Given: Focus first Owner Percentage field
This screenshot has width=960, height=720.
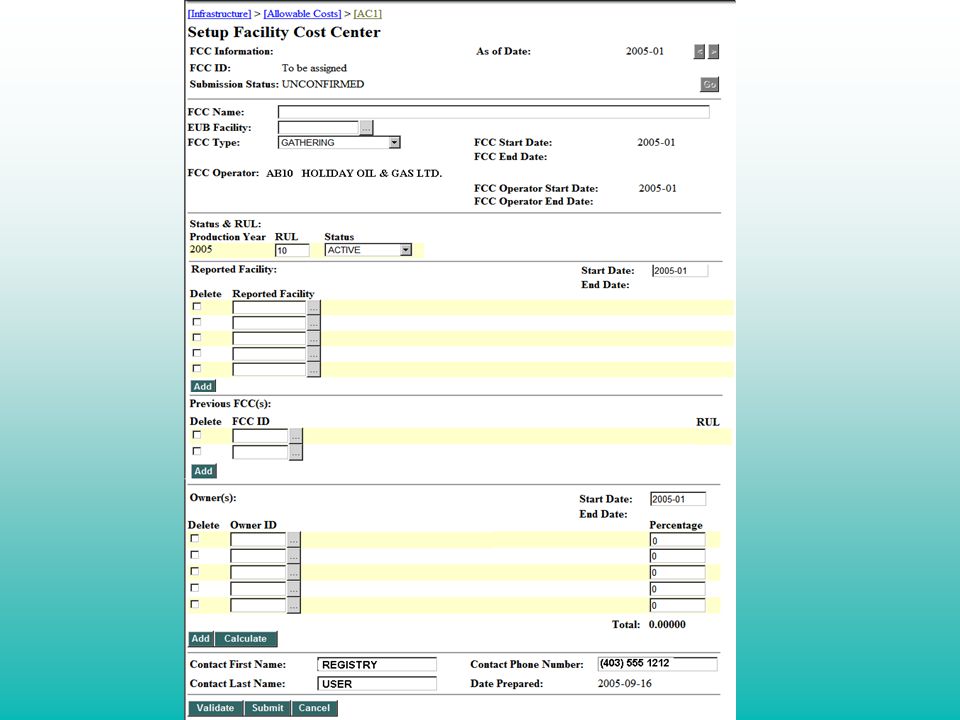Looking at the screenshot, I should tap(677, 540).
